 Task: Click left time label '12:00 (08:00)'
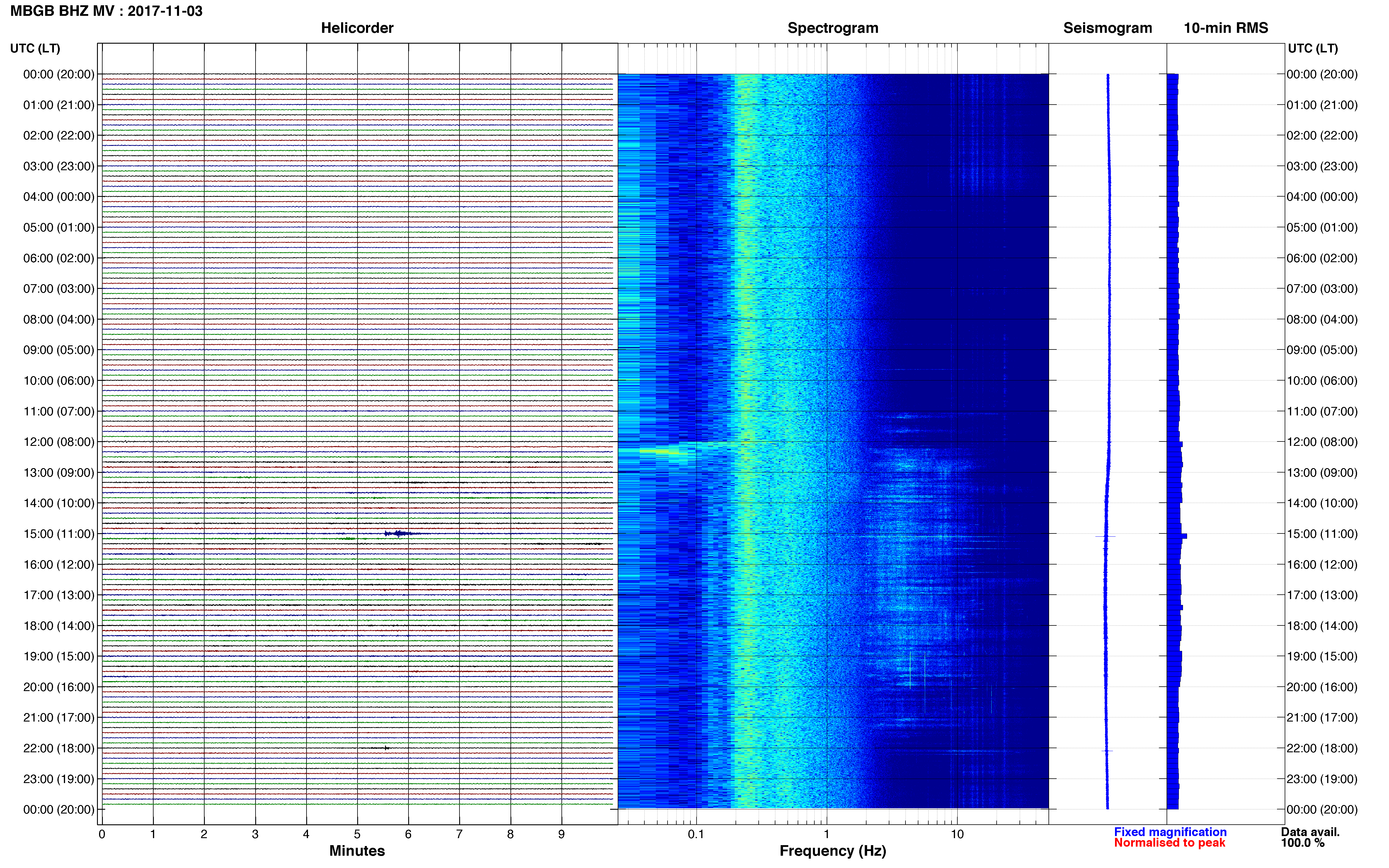tap(59, 442)
